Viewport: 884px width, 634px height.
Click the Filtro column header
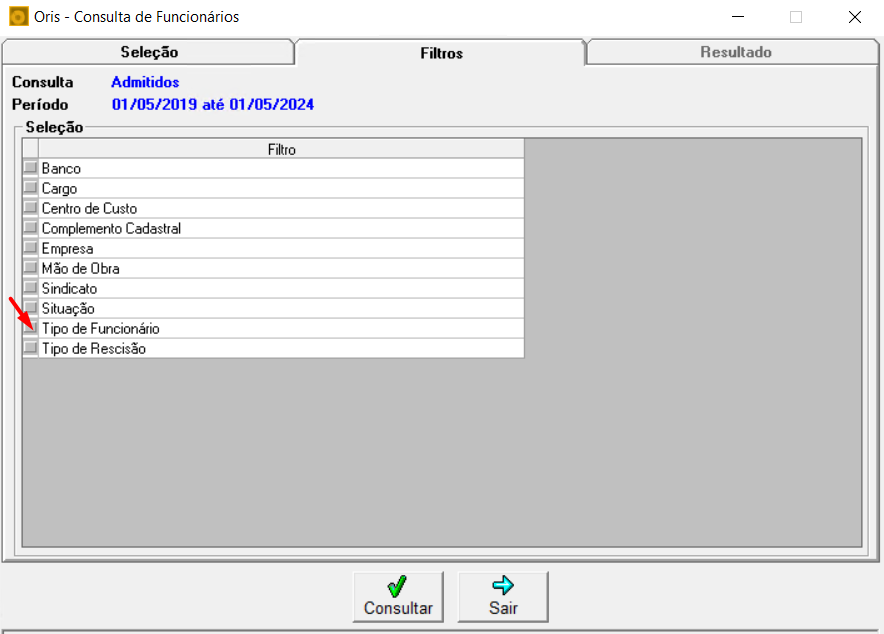click(x=281, y=149)
